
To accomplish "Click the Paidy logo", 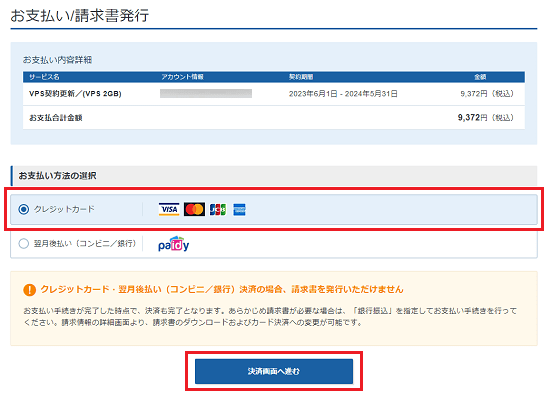I will click(174, 244).
